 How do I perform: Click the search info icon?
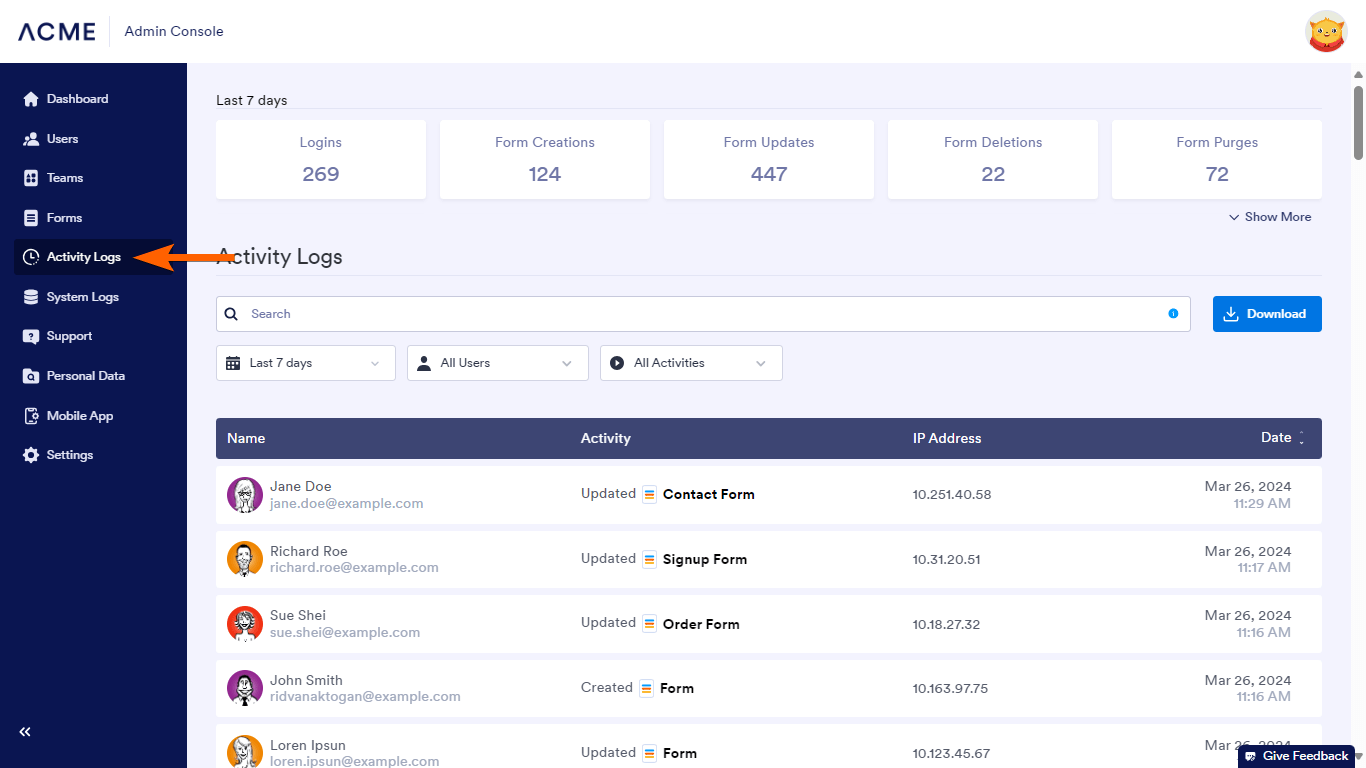[x=1173, y=314]
